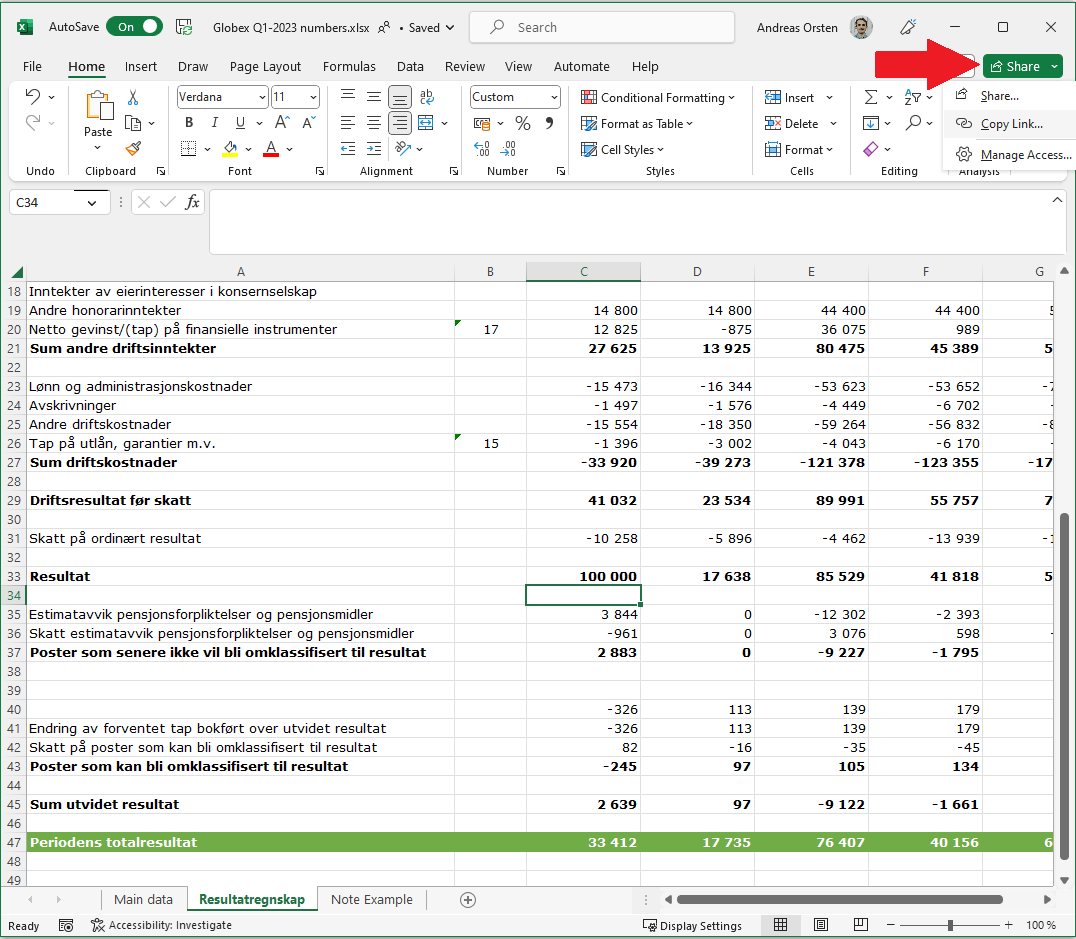Click the Clear eraser icon
Screen dimensions: 1076x939
tap(871, 148)
